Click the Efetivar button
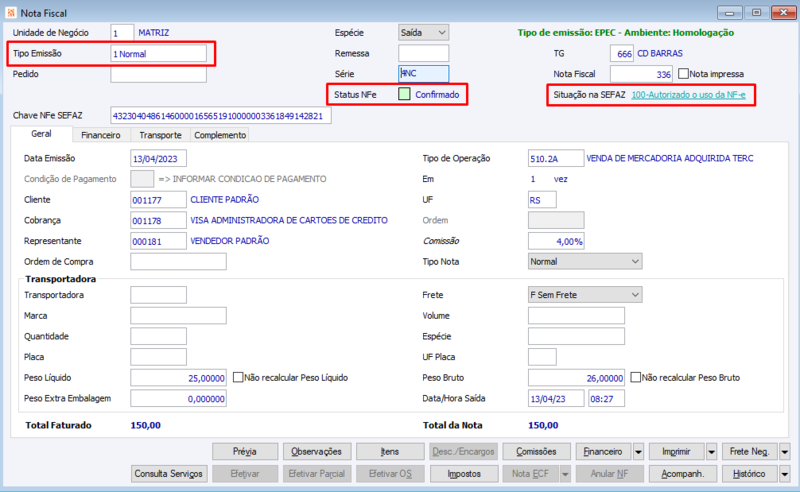This screenshot has height=492, width=800. click(245, 474)
